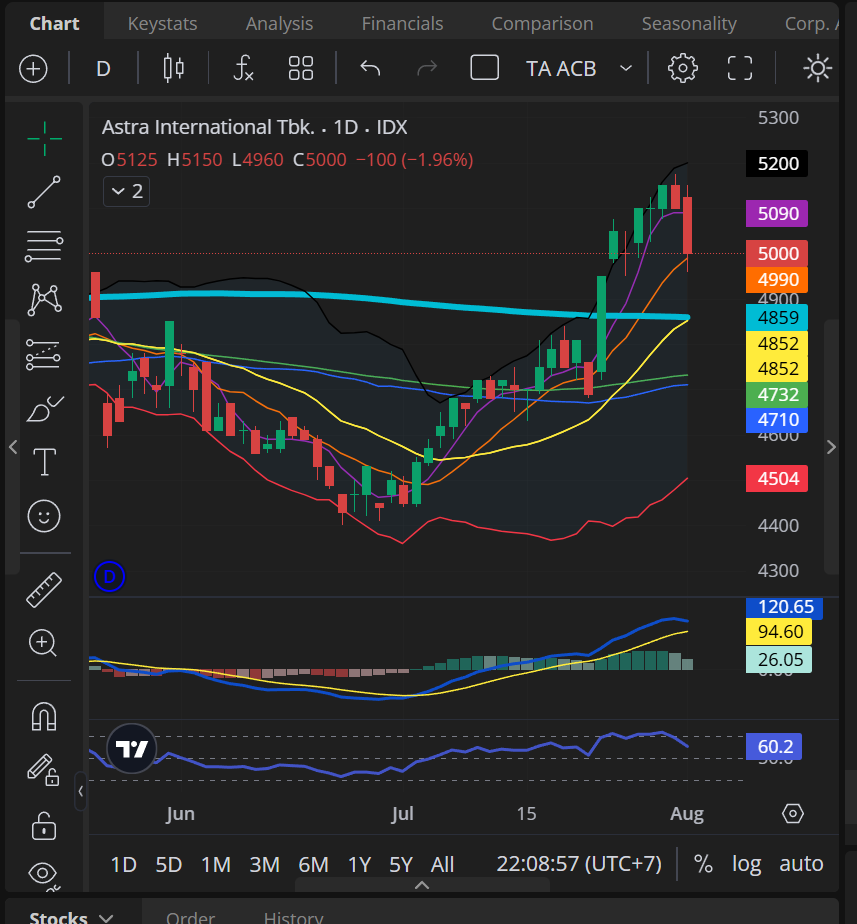Screen dimensions: 857x924
Task: Set the range to 1Y
Action: pyautogui.click(x=360, y=864)
